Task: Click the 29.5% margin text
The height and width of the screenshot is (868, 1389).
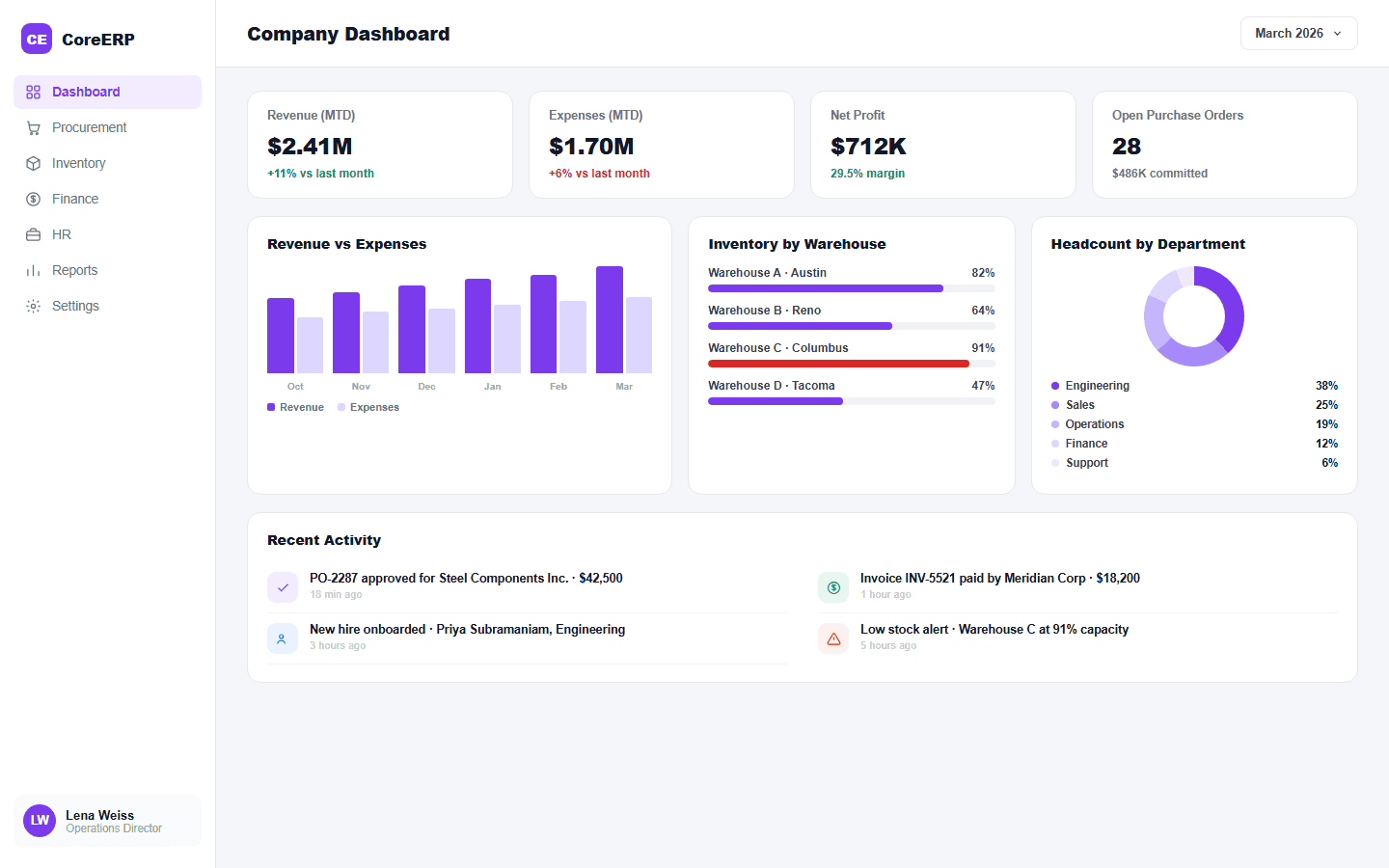Action: point(867,174)
